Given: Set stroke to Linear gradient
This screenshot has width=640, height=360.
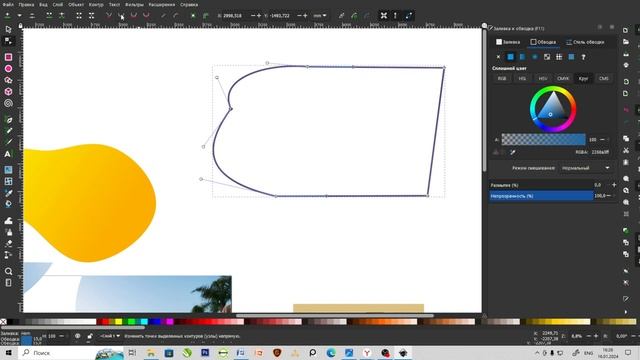Looking at the screenshot, I should 522,57.
